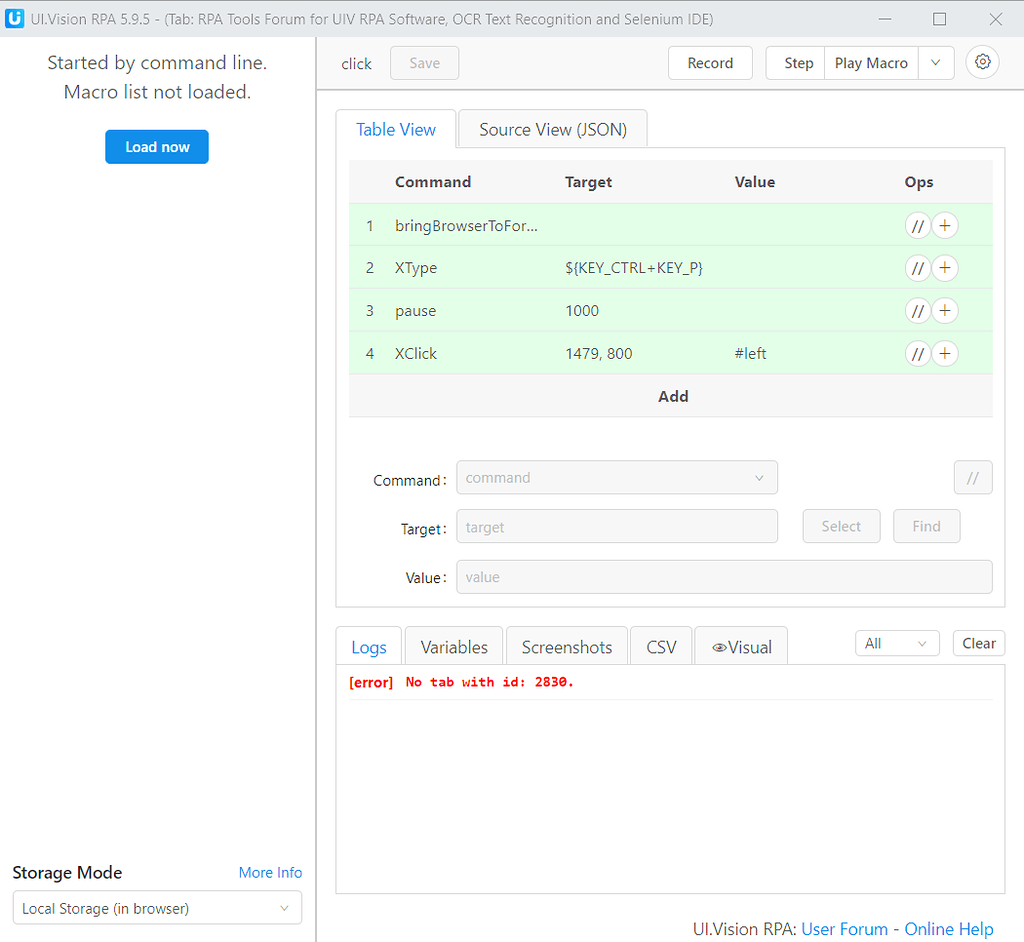The width and height of the screenshot is (1024, 942).
Task: Add a new row below the XType command
Action: pos(944,268)
